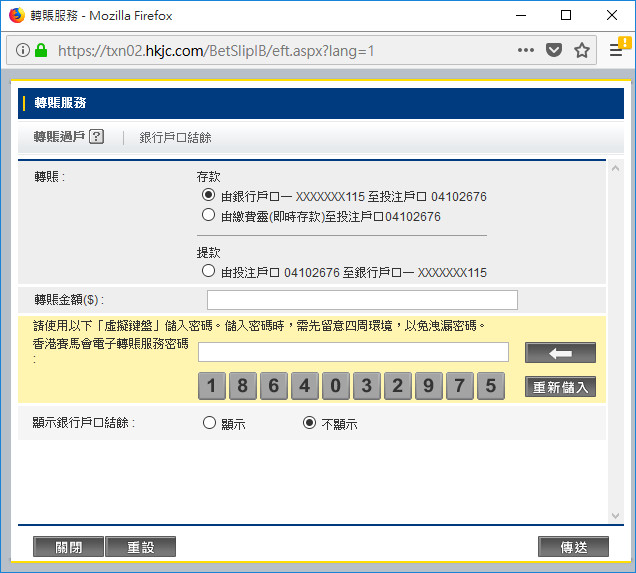Switch to the 轉賬過戶 tab
The width and height of the screenshot is (636, 573).
59,137
